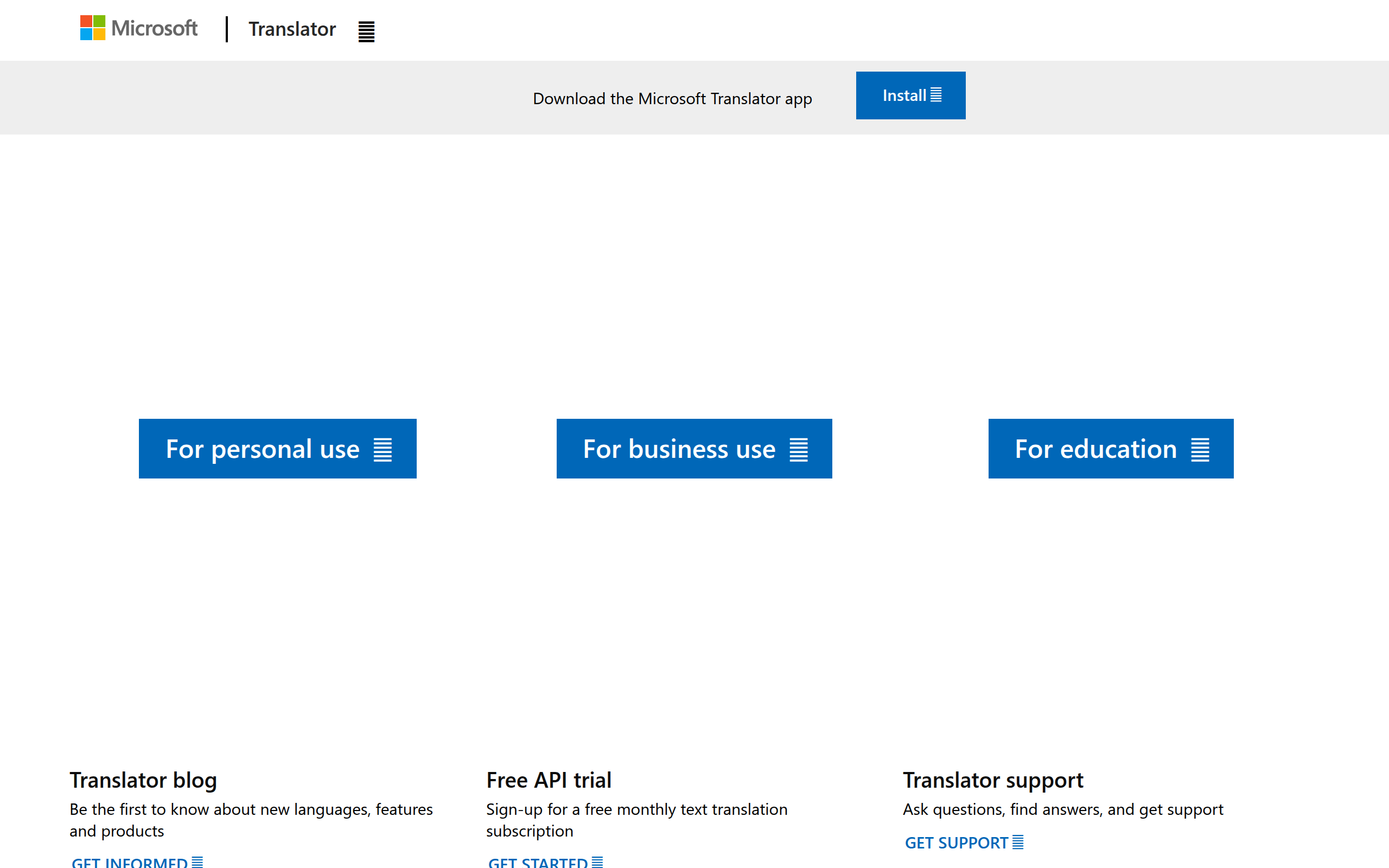Click the icon next to GET STARTED

click(598, 861)
